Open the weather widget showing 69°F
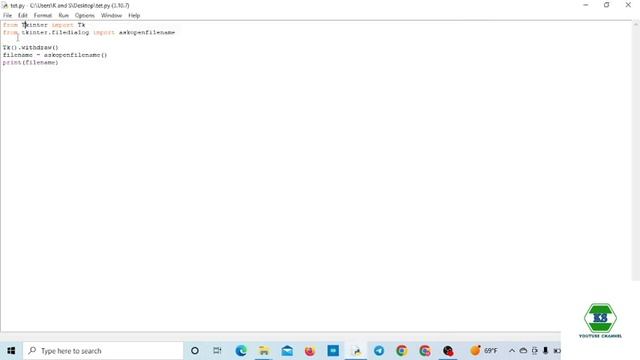This screenshot has height=360, width=640. click(484, 351)
